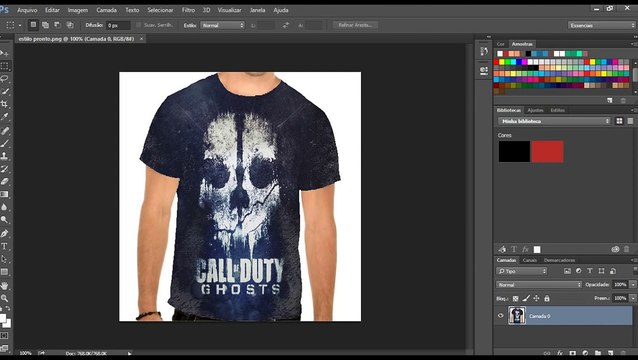The width and height of the screenshot is (638, 360).
Task: Open the Camada menu
Action: [x=107, y=10]
